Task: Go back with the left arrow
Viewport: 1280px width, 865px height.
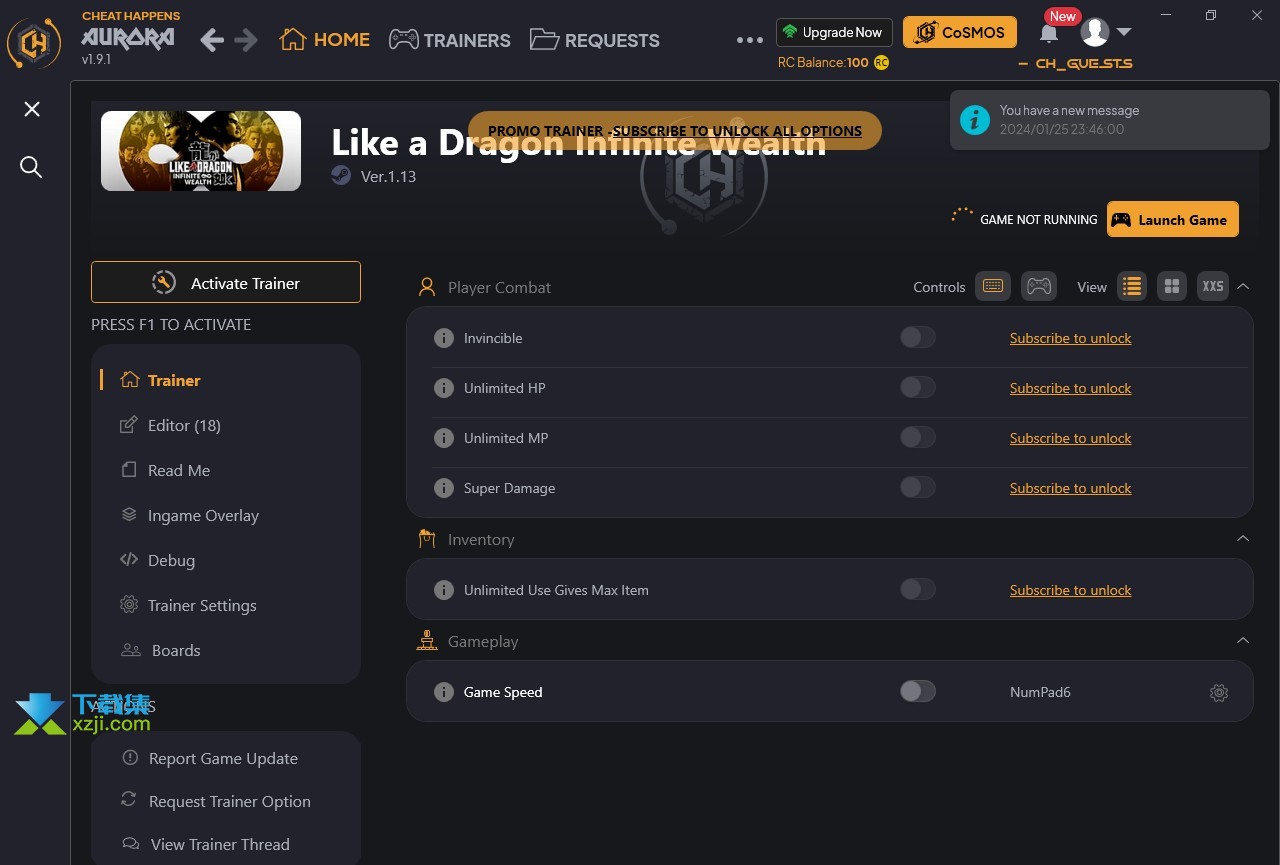Action: coord(211,40)
